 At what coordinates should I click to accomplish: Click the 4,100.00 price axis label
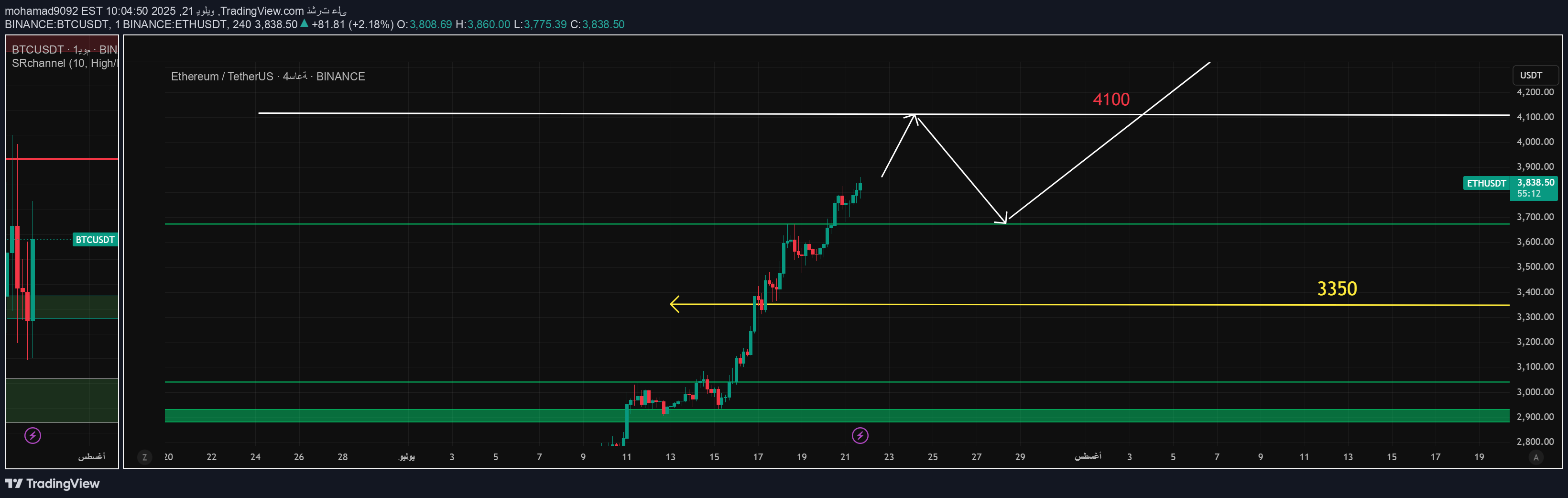coord(1535,117)
